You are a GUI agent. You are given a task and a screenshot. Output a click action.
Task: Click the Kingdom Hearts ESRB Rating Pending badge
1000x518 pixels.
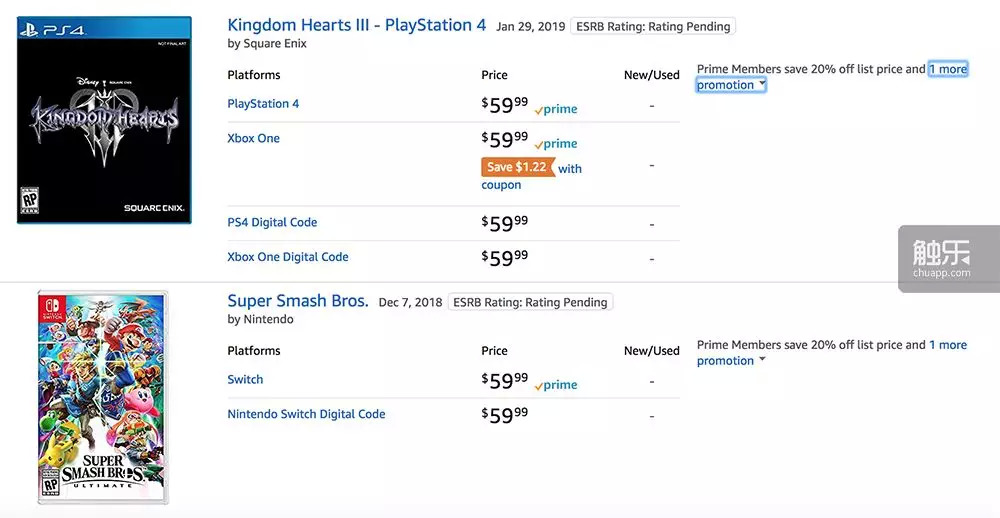point(653,27)
